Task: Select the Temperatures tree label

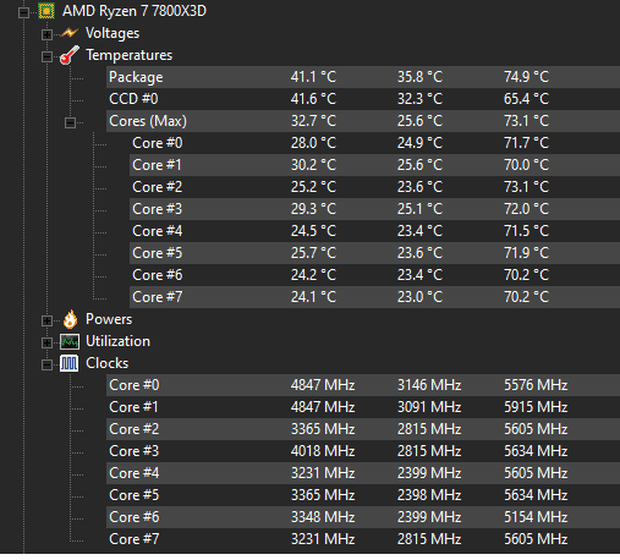Action: pos(129,55)
